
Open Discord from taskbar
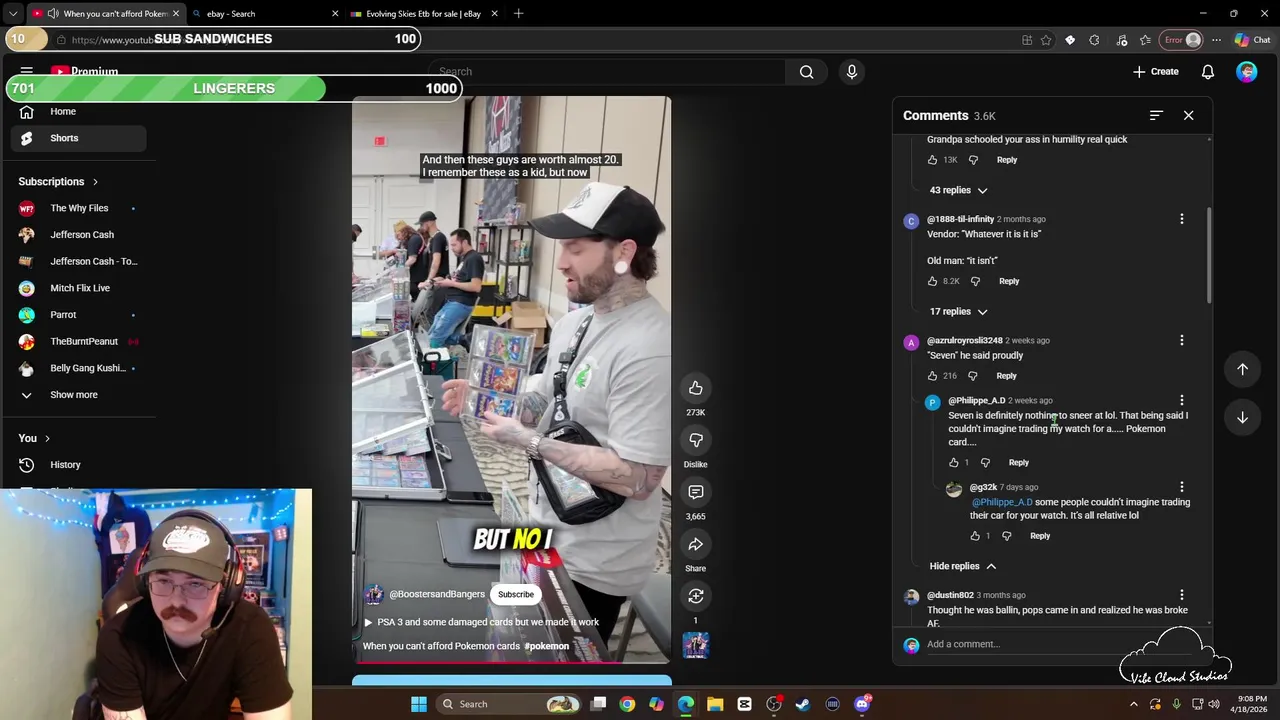coord(862,704)
